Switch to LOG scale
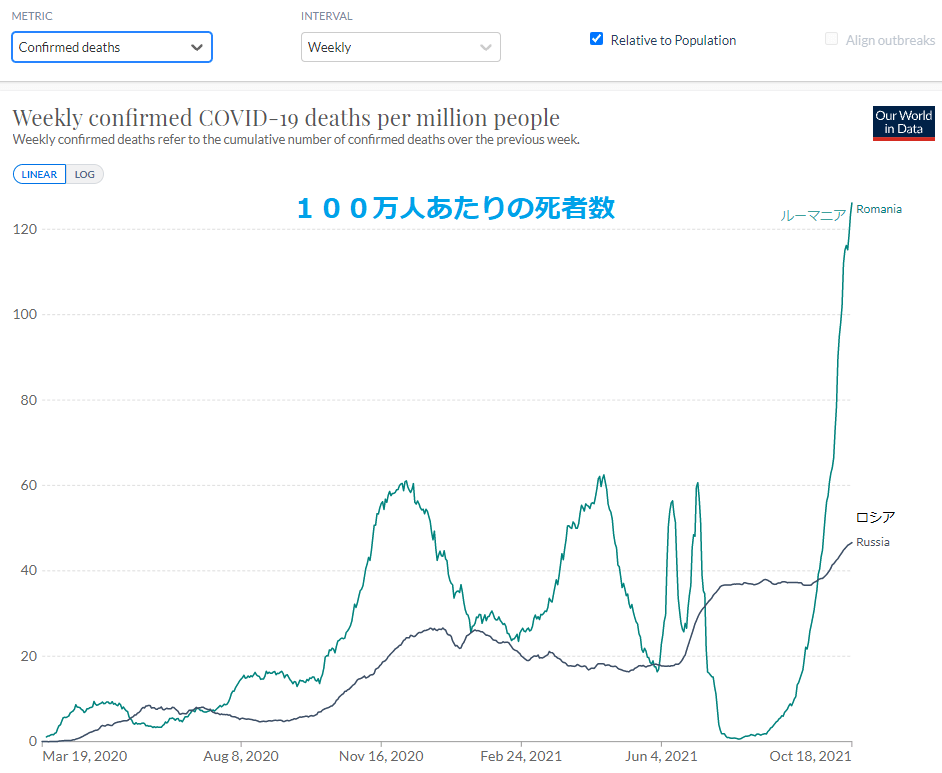The width and height of the screenshot is (942, 773). [85, 174]
